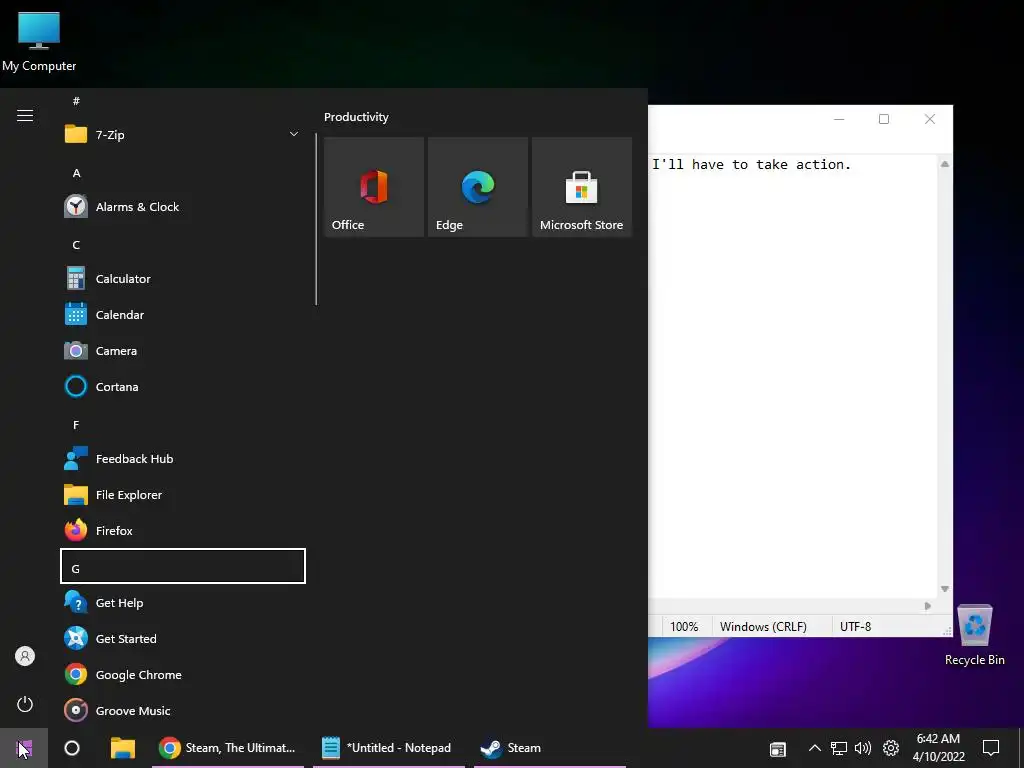Open the news widget icon in the tray
This screenshot has width=1024, height=768.
[x=777, y=748]
